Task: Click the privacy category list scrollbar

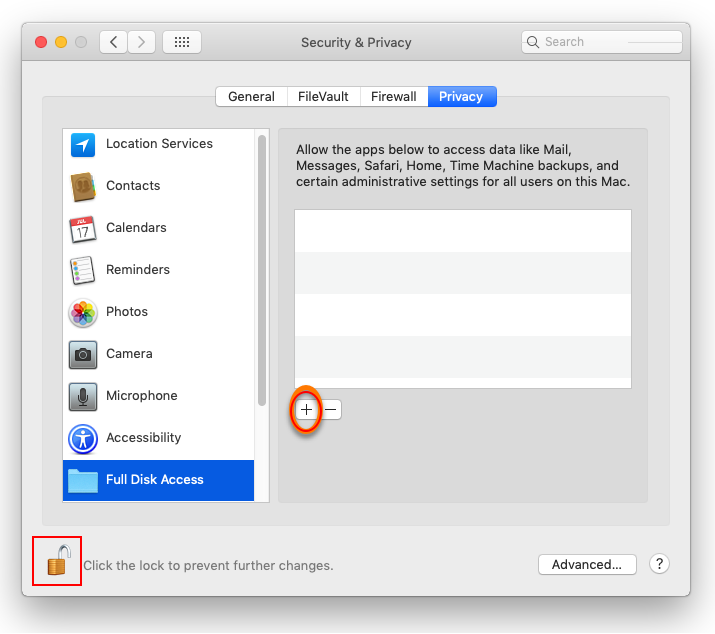Action: [262, 270]
